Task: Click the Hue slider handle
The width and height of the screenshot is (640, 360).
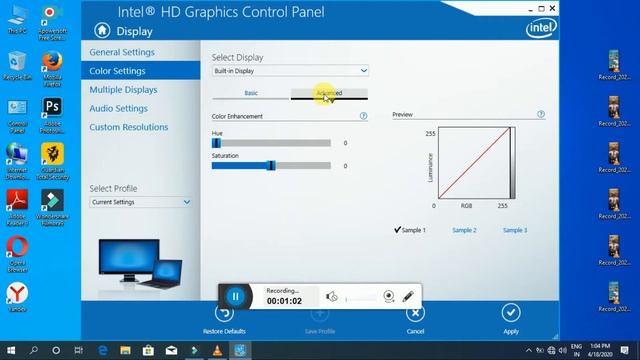Action: click(x=216, y=143)
